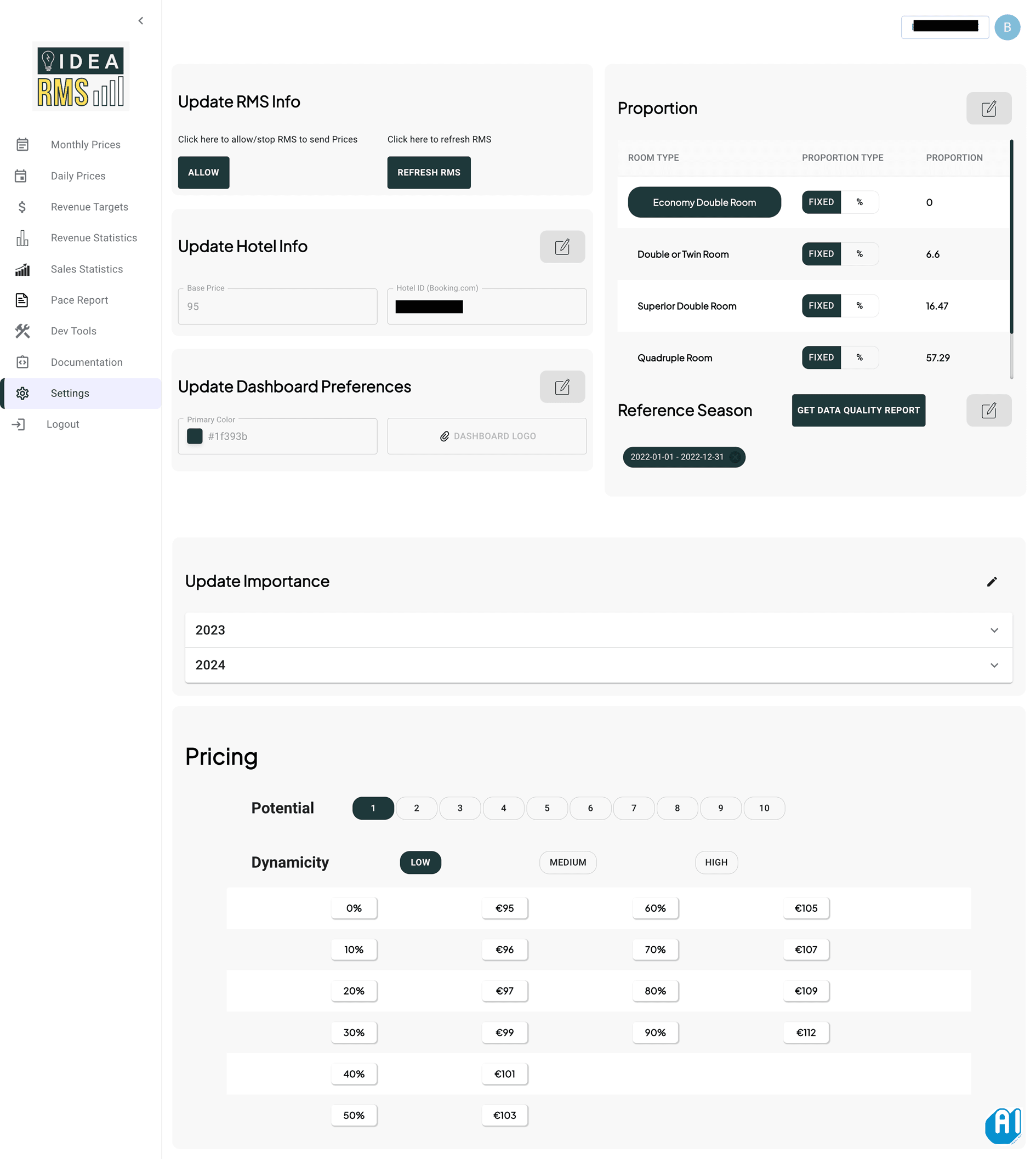Click the pencil icon beside Update Importance
1036x1159 pixels.
click(x=992, y=581)
